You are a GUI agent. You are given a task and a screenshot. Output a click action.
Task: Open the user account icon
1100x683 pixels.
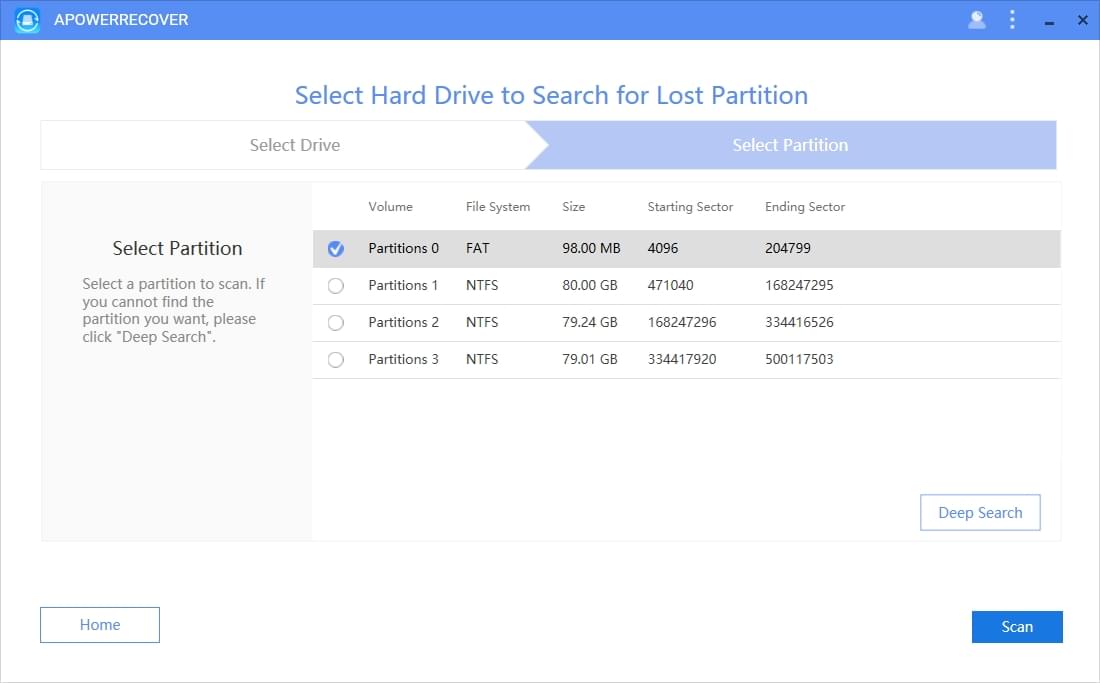tap(977, 19)
